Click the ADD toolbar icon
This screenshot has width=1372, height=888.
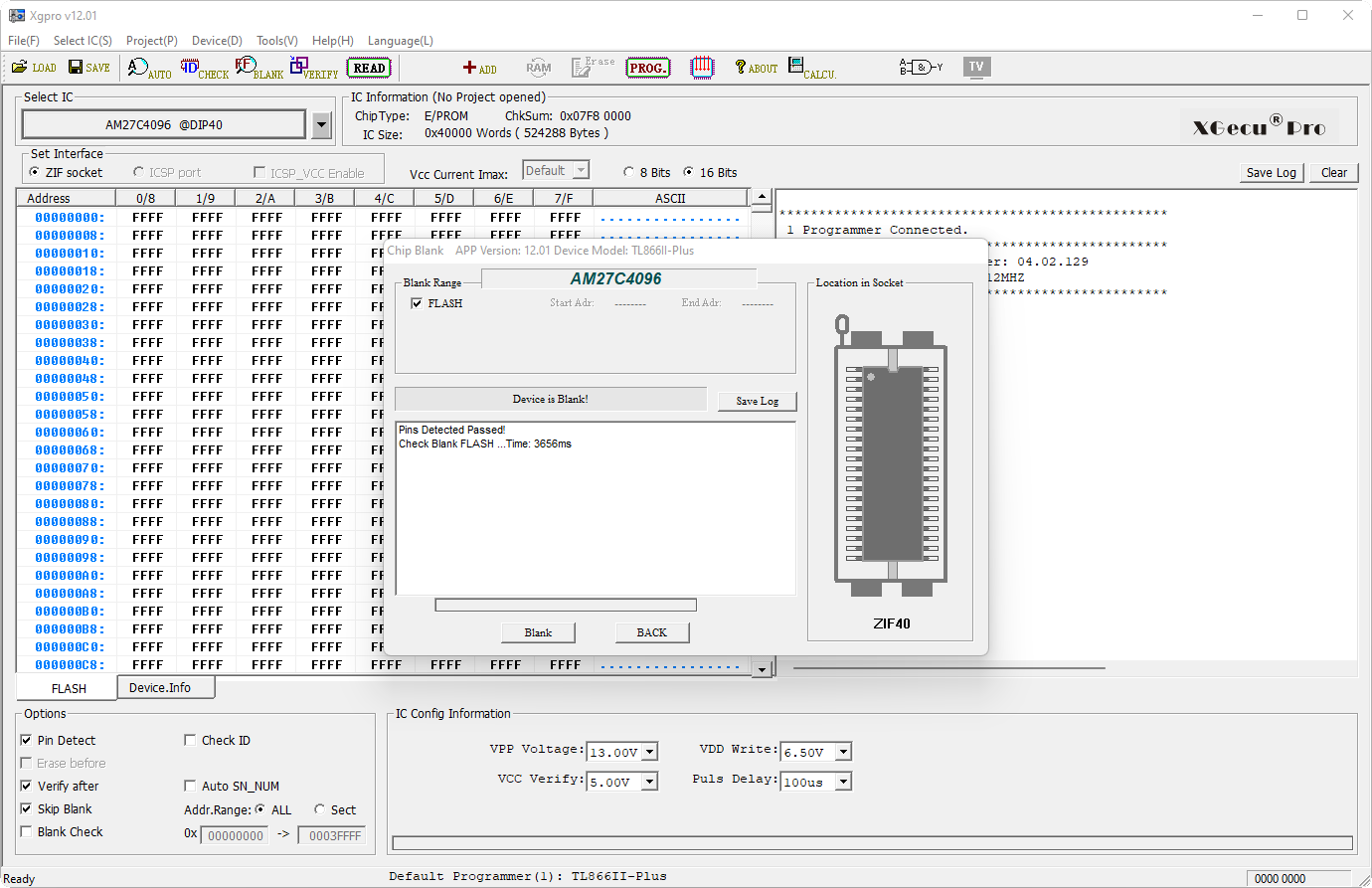(x=479, y=68)
